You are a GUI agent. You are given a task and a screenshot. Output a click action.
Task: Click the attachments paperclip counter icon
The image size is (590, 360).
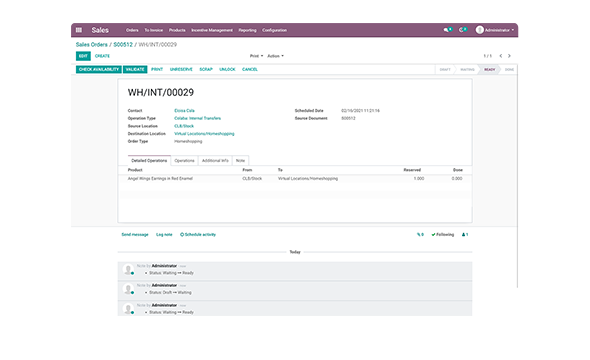coord(420,234)
